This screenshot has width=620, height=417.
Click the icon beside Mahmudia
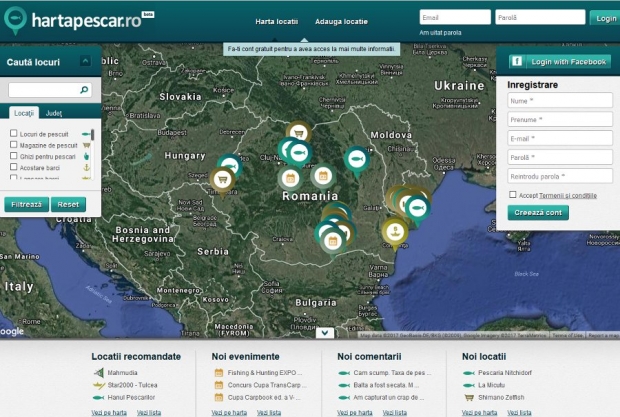[x=98, y=372]
